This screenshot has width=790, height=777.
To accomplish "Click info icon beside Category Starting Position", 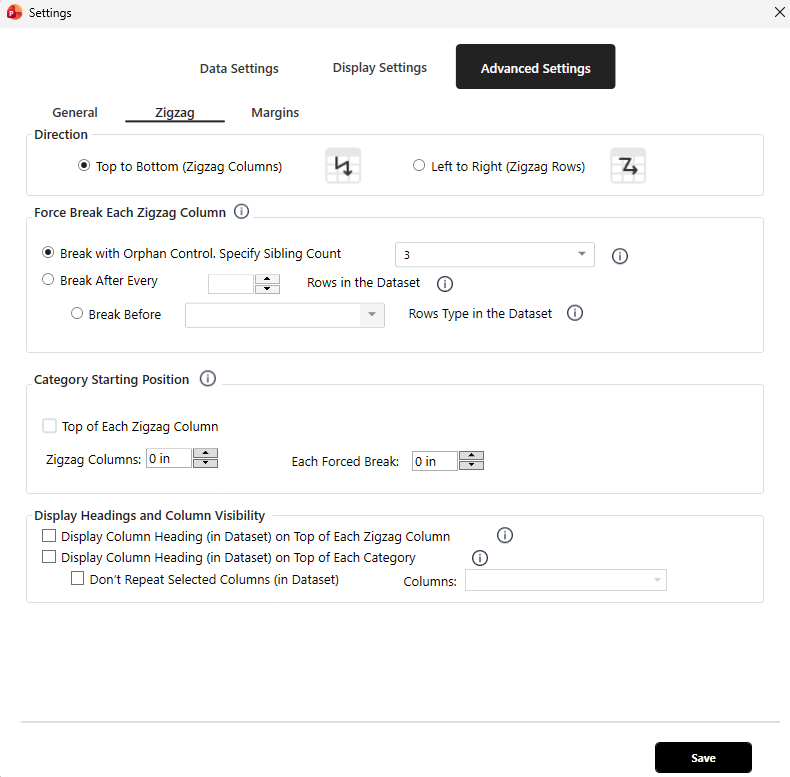I will 208,379.
